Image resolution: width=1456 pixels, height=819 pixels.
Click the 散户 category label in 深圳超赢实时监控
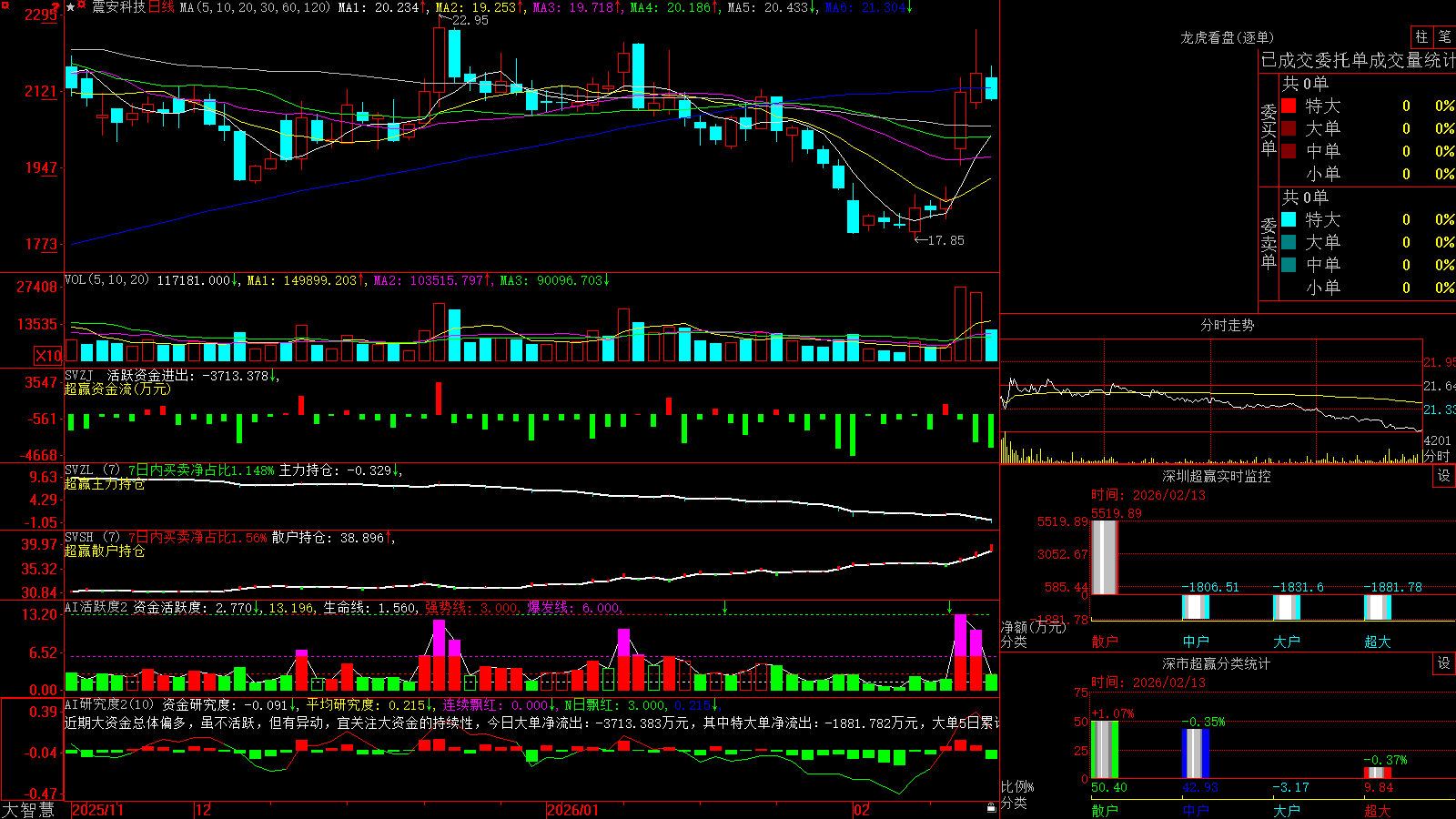(1105, 642)
